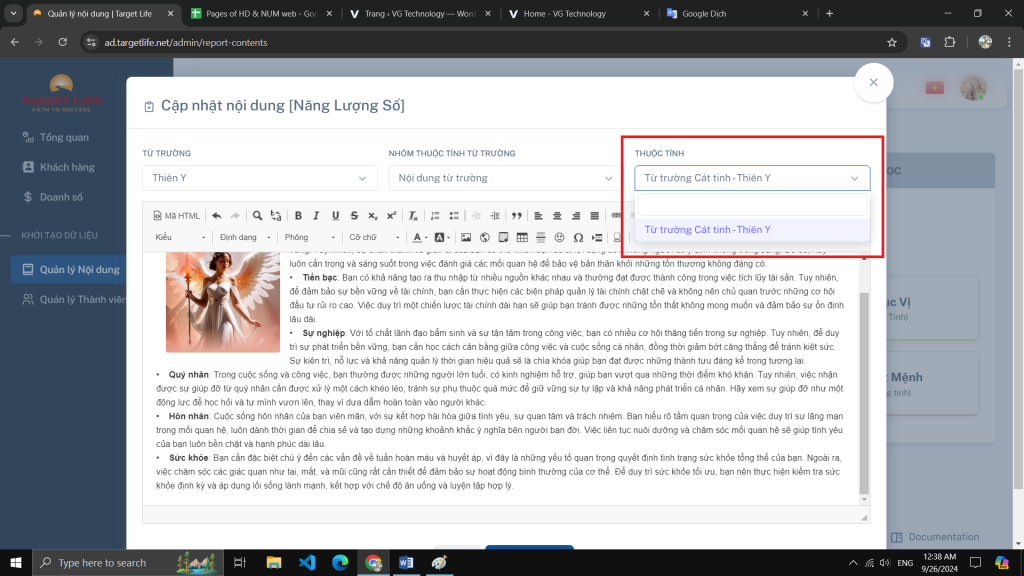Open the Định dạng format dropdown
This screenshot has width=1024, height=576.
(245, 237)
